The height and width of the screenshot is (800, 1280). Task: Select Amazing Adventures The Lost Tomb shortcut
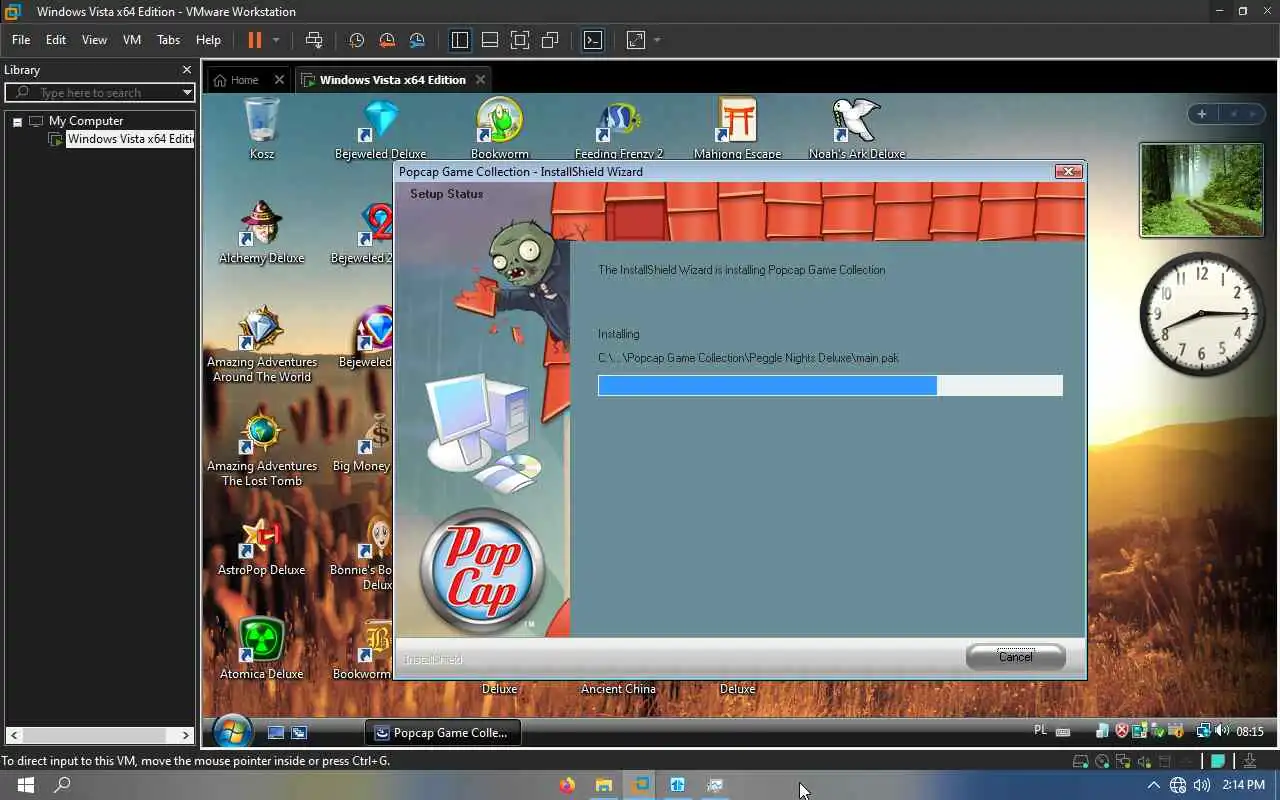pyautogui.click(x=262, y=448)
